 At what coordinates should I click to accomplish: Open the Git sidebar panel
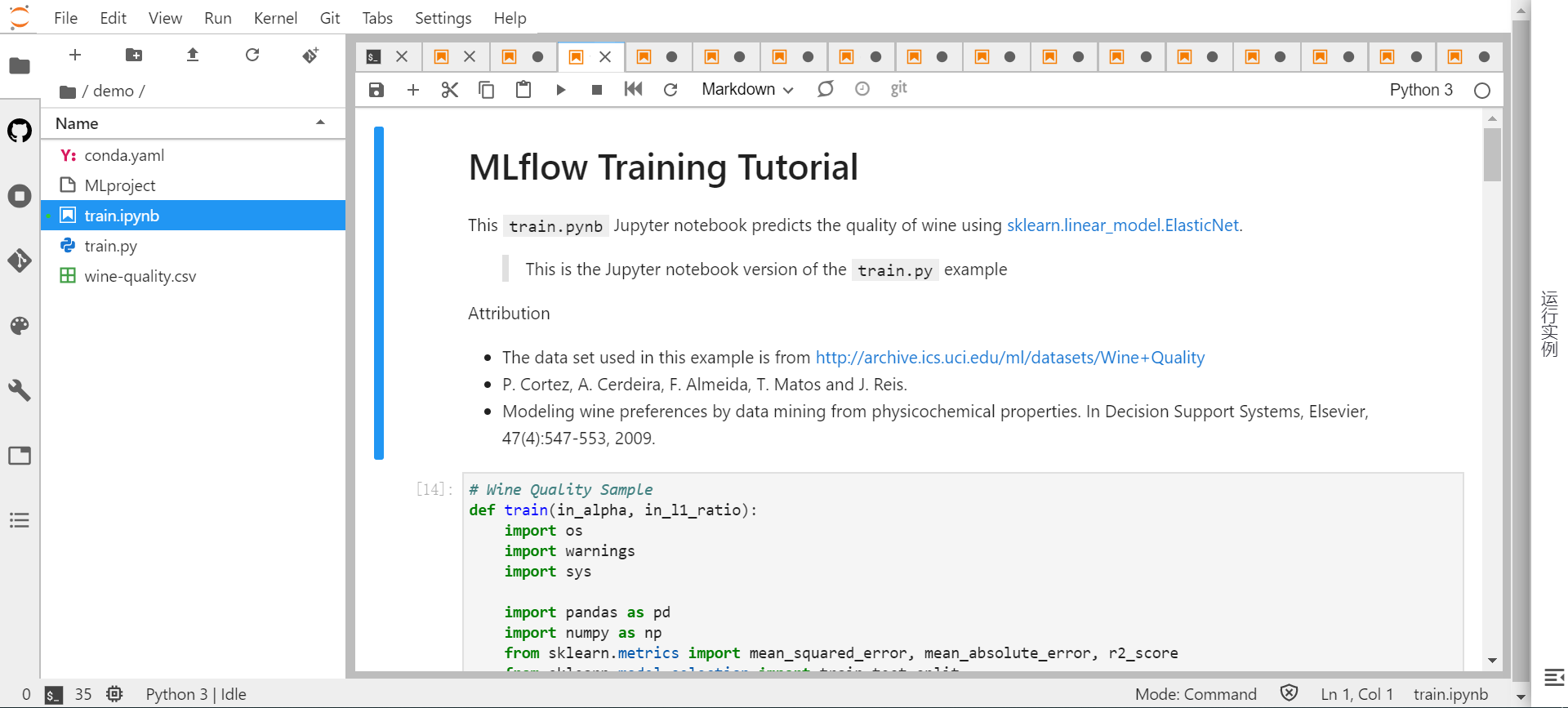click(x=20, y=260)
